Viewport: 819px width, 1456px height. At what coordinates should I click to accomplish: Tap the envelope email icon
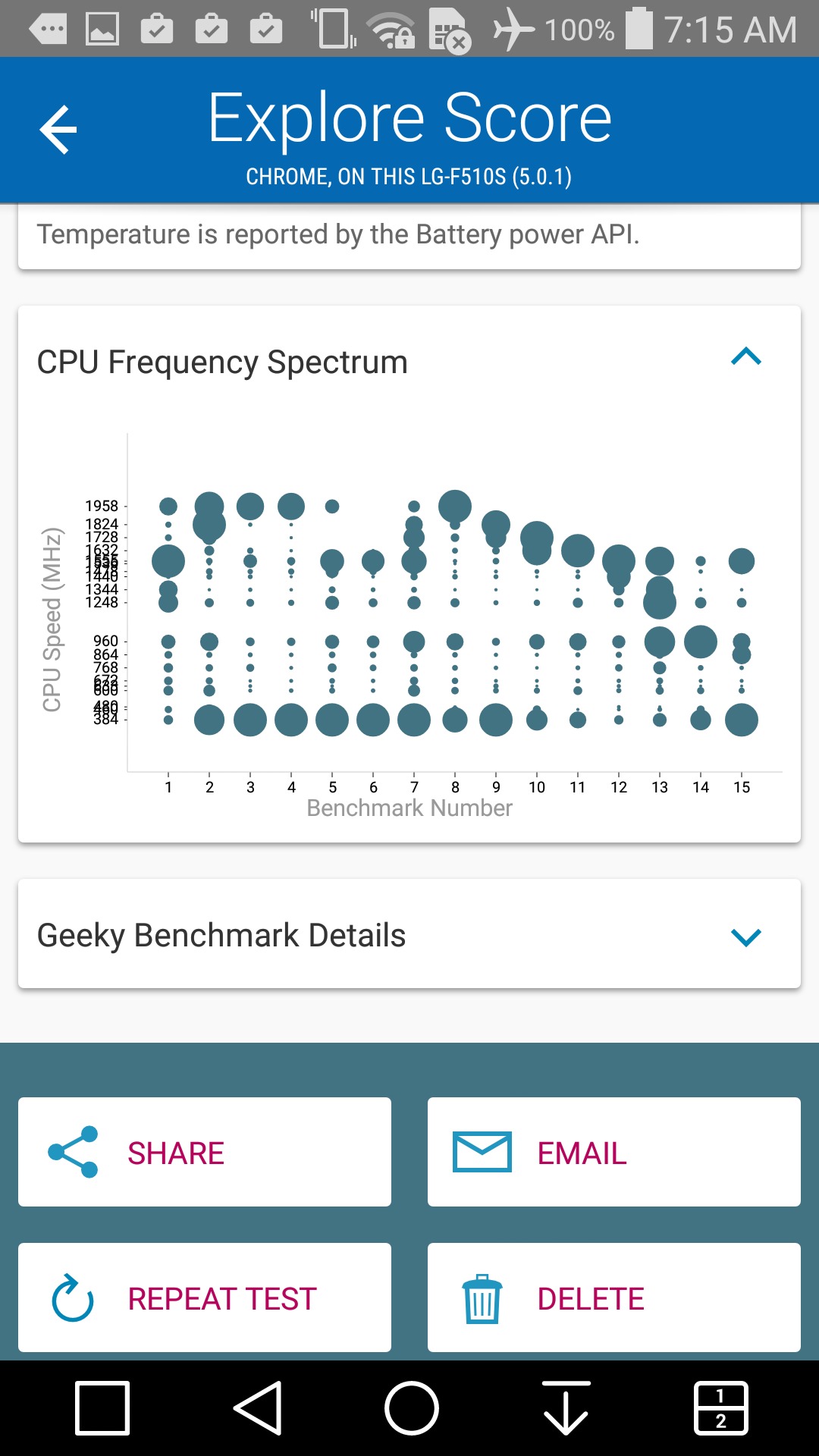(482, 1152)
